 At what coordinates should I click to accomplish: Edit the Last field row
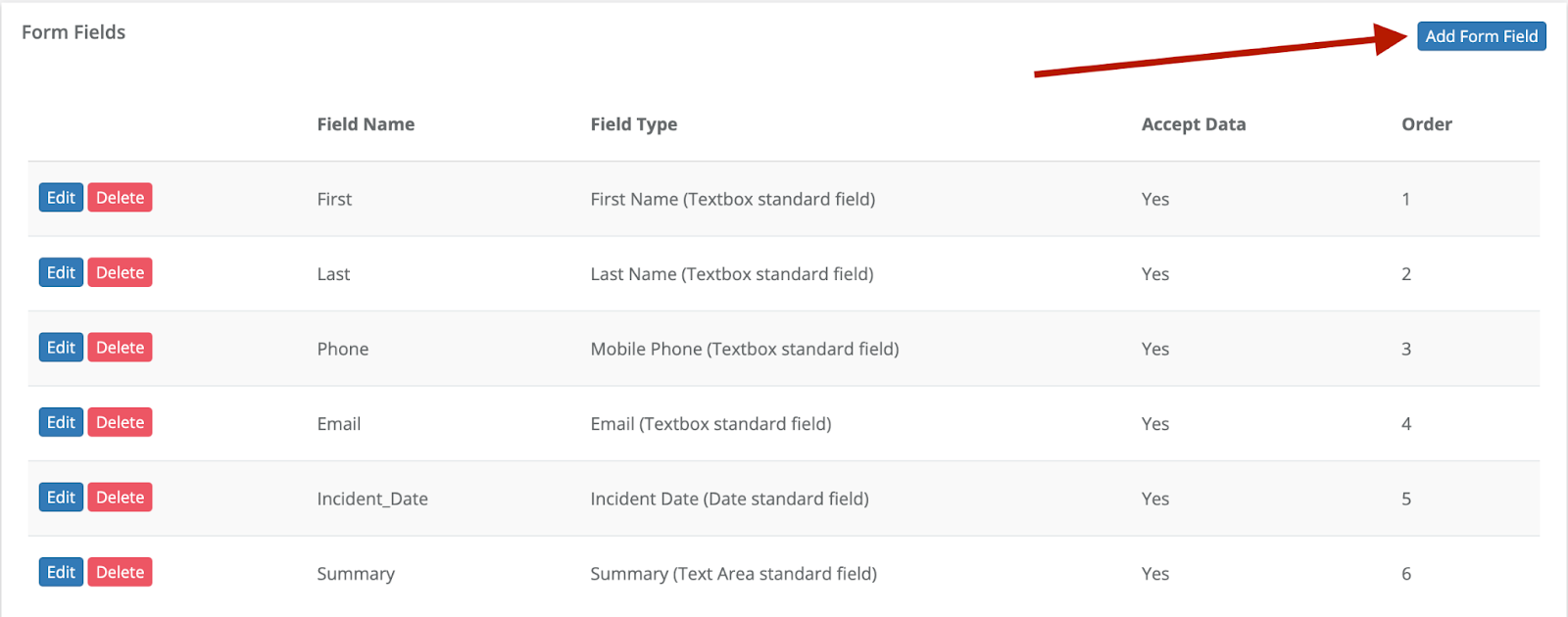(61, 272)
